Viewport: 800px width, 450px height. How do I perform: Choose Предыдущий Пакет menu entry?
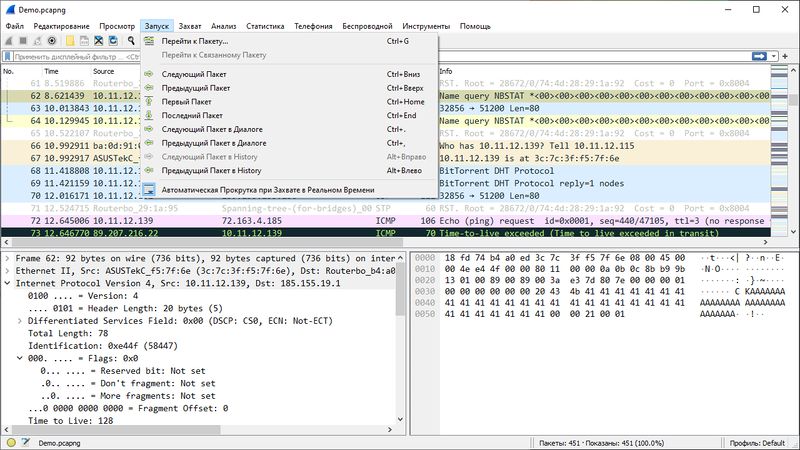(x=289, y=88)
